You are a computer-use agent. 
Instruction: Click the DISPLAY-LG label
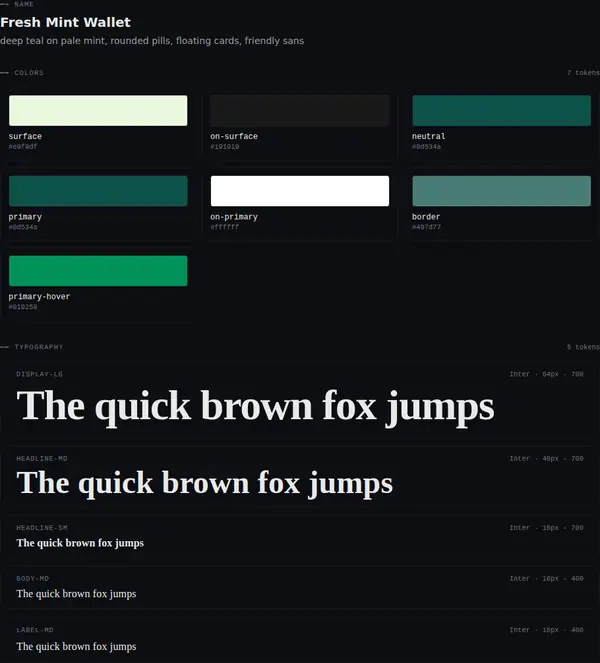click(x=39, y=374)
